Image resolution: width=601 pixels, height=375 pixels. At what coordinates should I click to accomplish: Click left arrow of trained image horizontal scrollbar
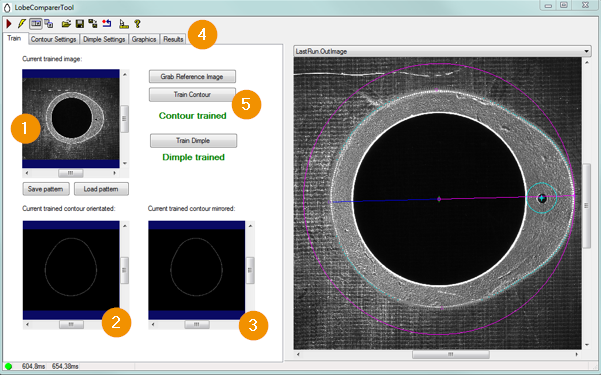(x=26, y=173)
